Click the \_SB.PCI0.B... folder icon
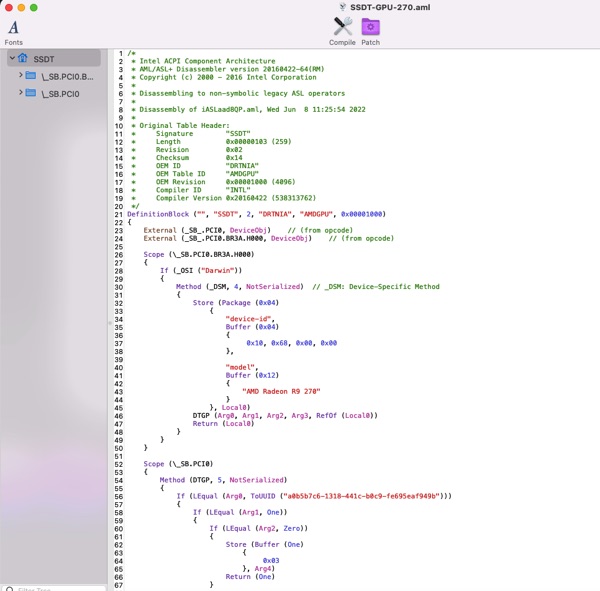 point(31,76)
